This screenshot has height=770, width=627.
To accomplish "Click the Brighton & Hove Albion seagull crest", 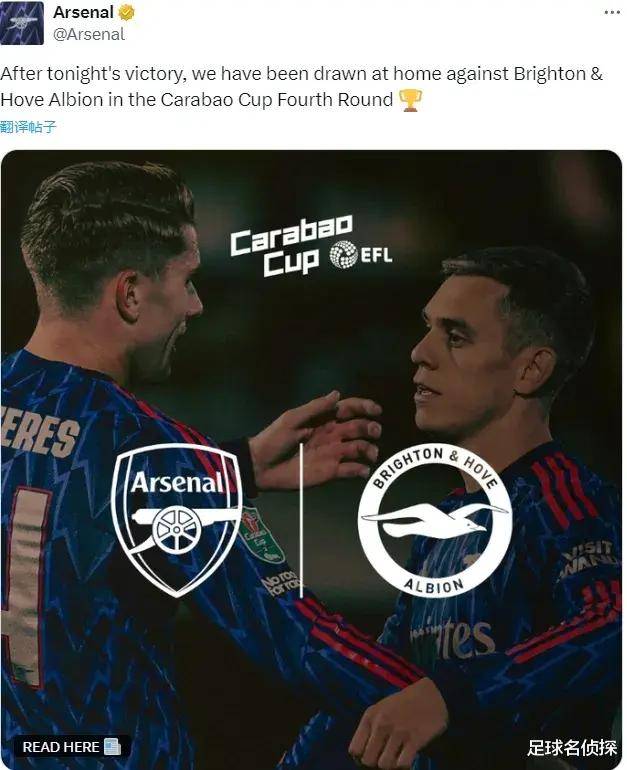I will pos(435,520).
